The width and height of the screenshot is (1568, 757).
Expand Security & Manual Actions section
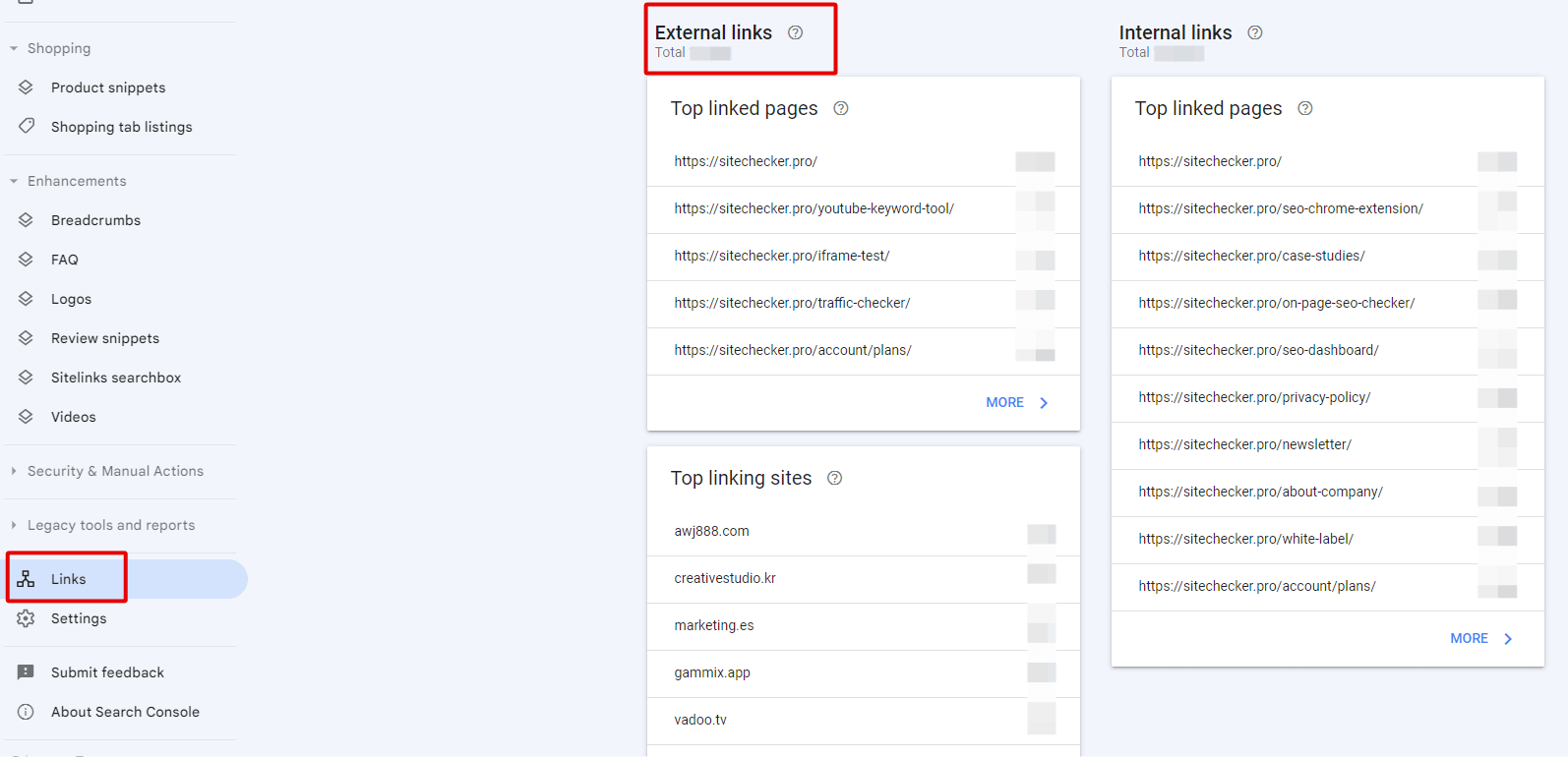click(x=14, y=471)
